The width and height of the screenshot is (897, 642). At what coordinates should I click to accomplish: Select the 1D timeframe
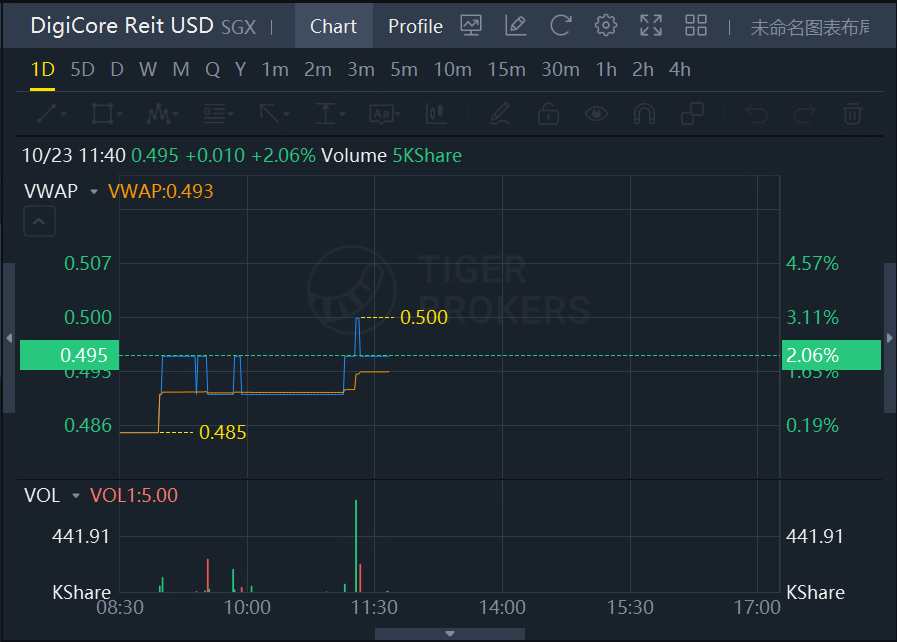[42, 70]
